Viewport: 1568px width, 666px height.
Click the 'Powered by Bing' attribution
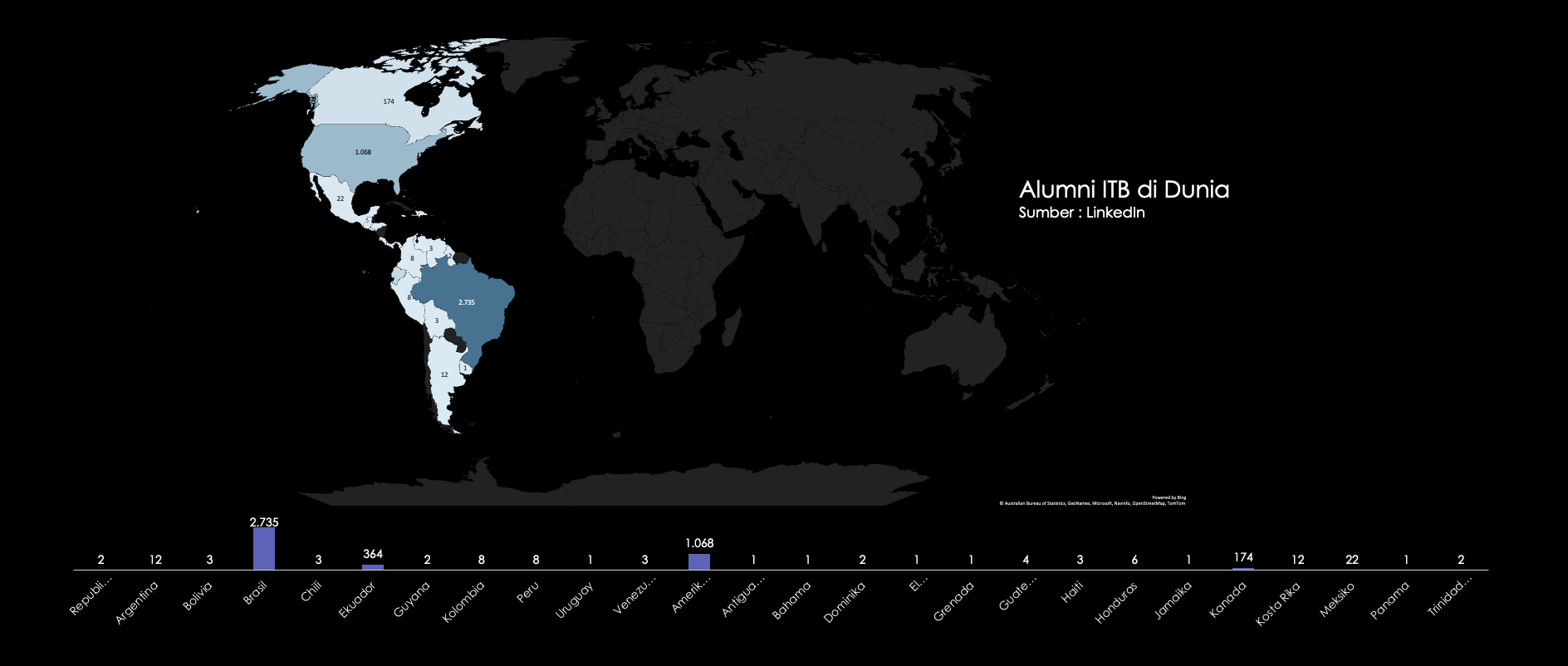[x=1169, y=497]
